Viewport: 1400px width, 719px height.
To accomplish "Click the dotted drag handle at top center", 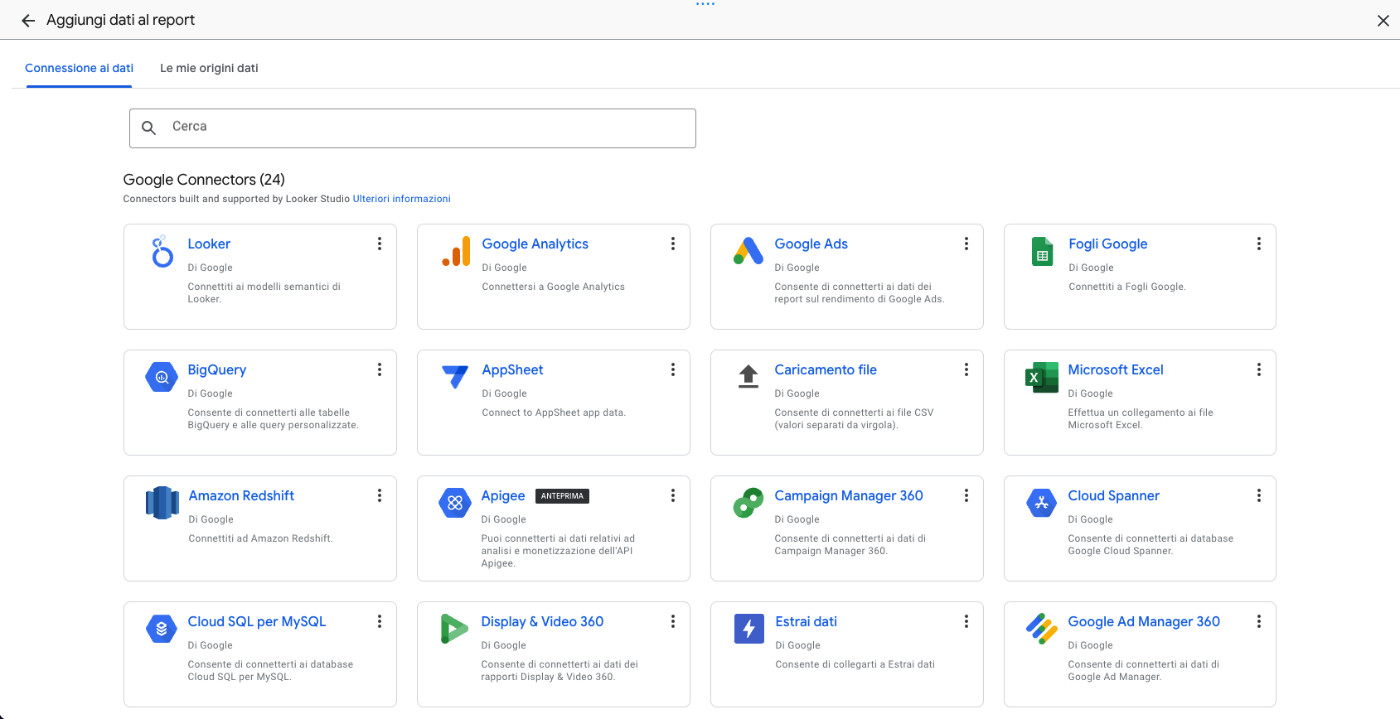I will pyautogui.click(x=705, y=4).
